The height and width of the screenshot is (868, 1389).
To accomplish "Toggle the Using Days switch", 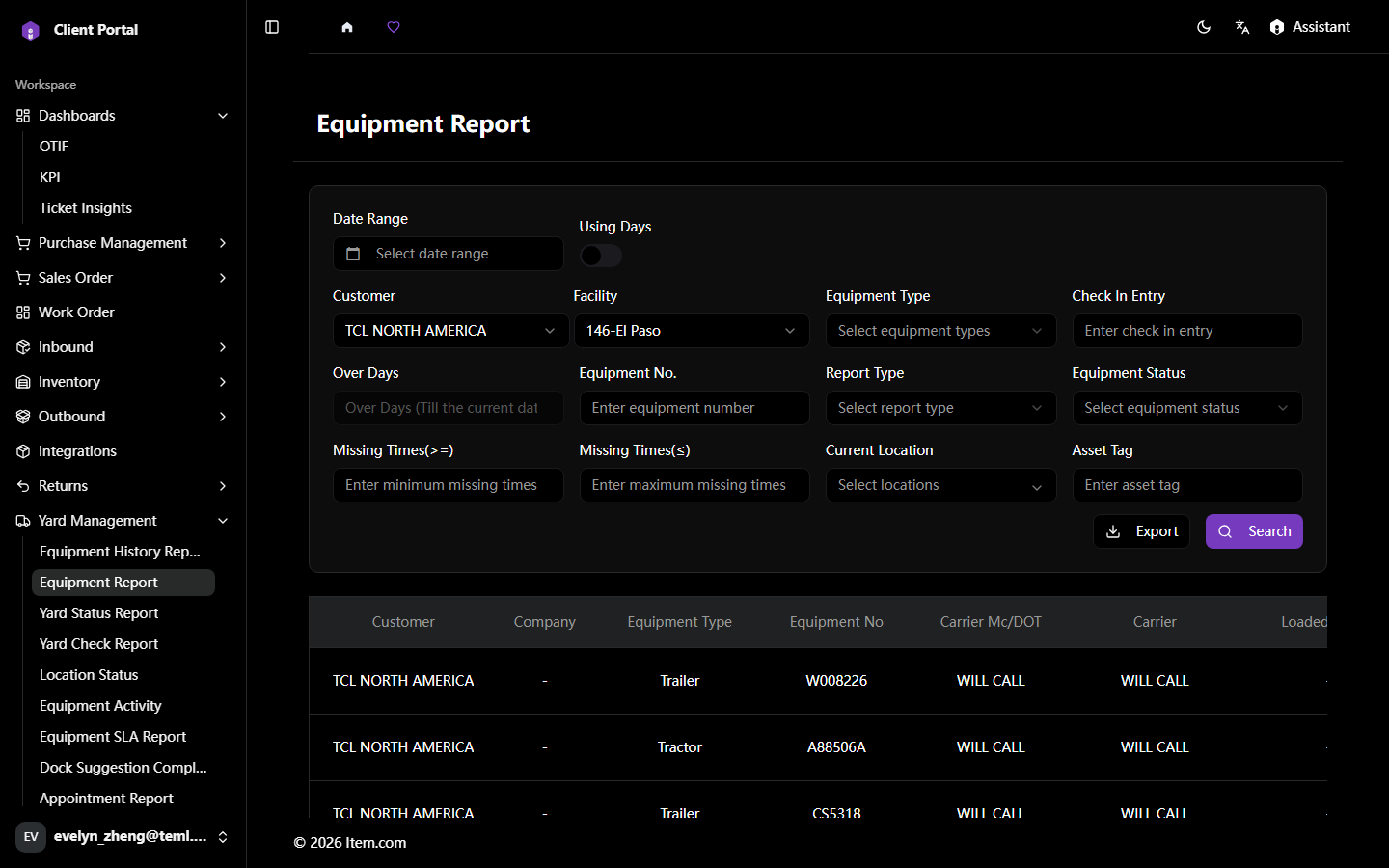I will coord(601,256).
